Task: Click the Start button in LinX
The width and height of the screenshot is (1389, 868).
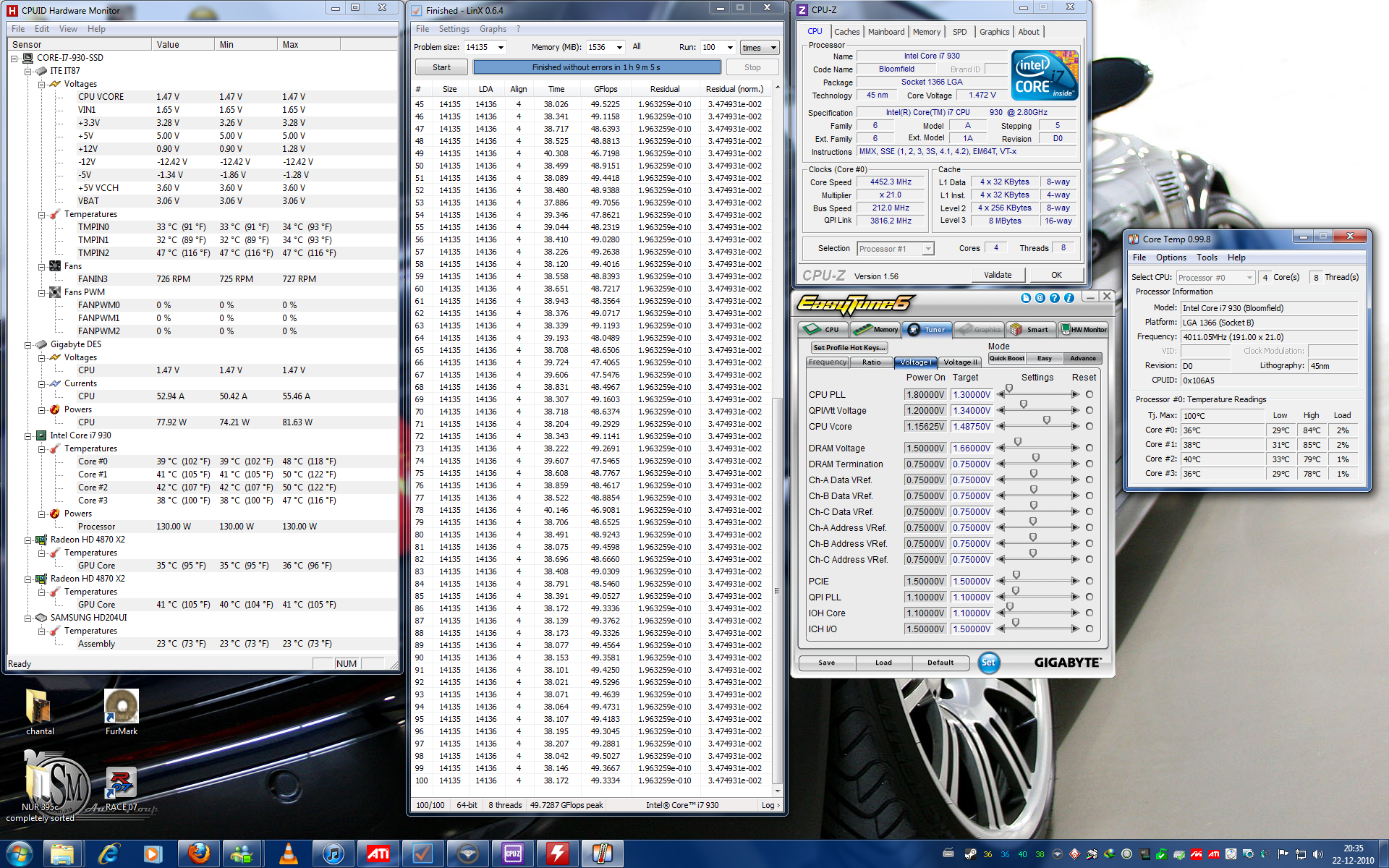Action: 441,67
